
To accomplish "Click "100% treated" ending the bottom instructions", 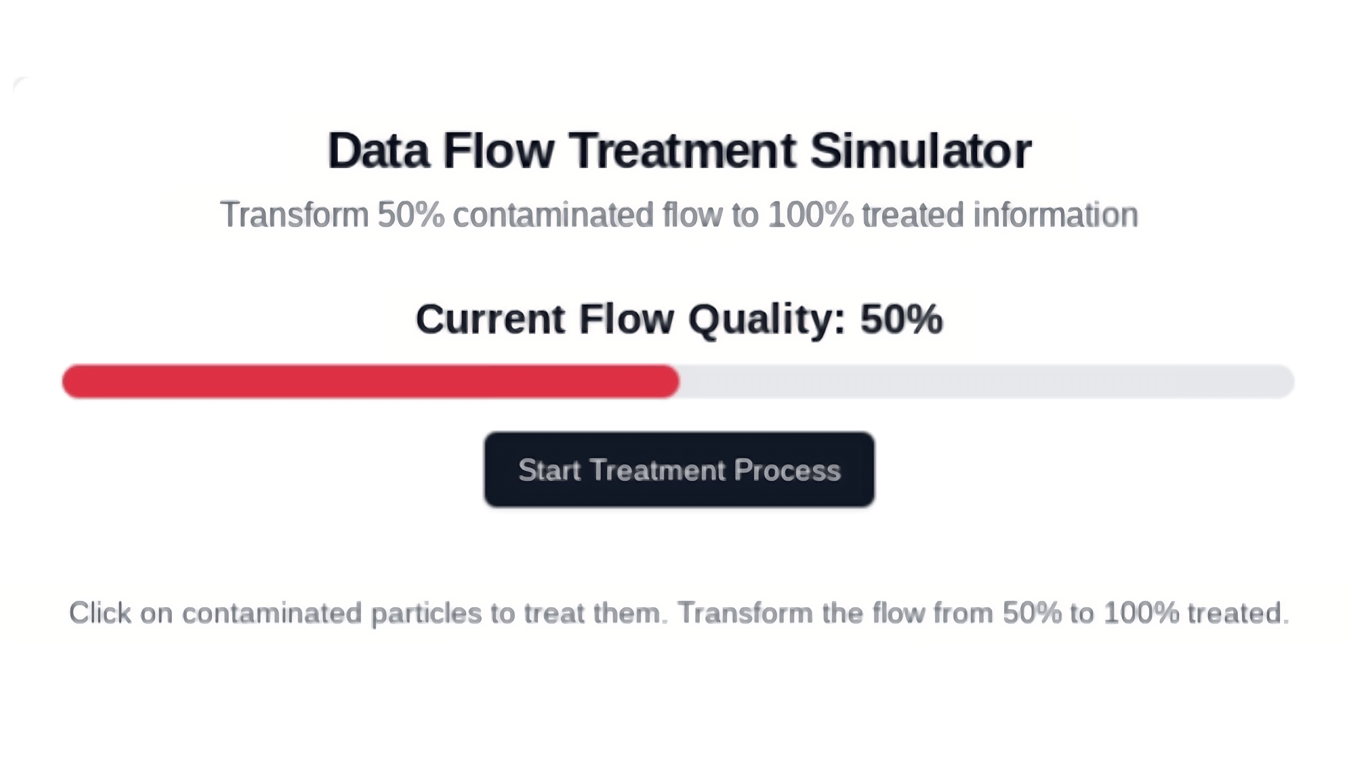I will point(1195,613).
